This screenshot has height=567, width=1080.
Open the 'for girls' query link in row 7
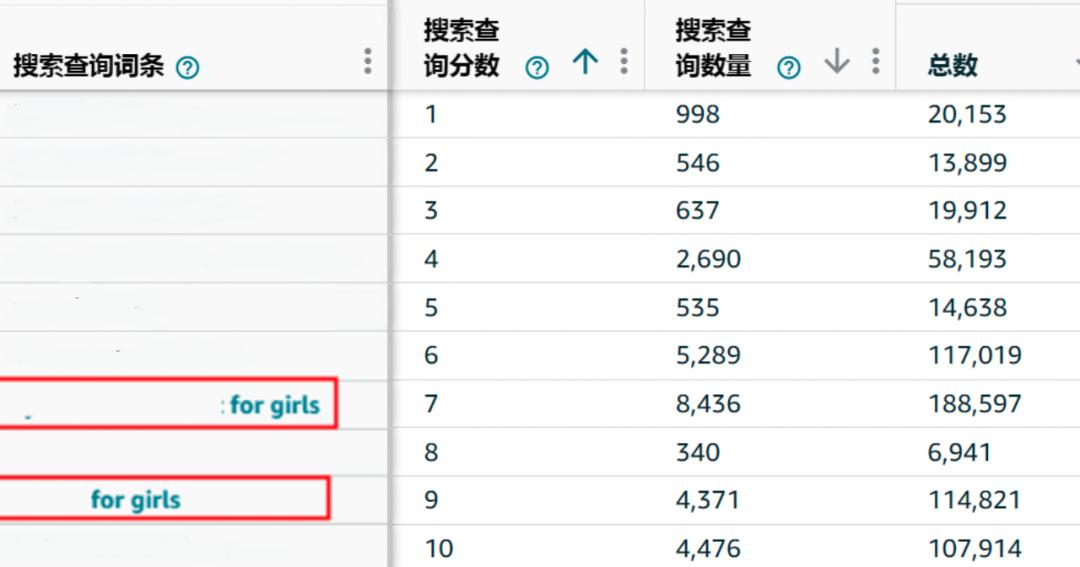pos(275,405)
